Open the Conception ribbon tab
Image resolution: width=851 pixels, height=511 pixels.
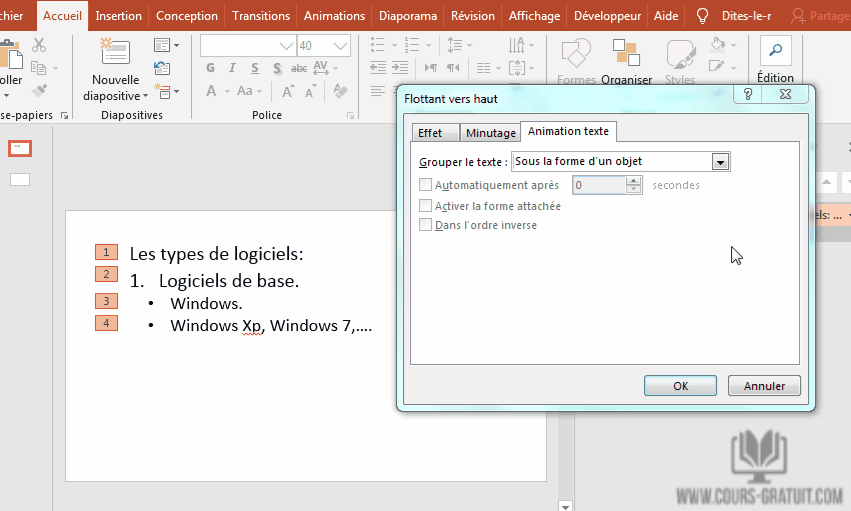point(187,16)
